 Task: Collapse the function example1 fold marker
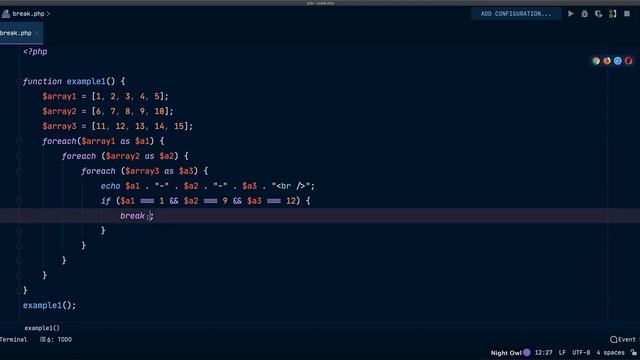[19, 82]
